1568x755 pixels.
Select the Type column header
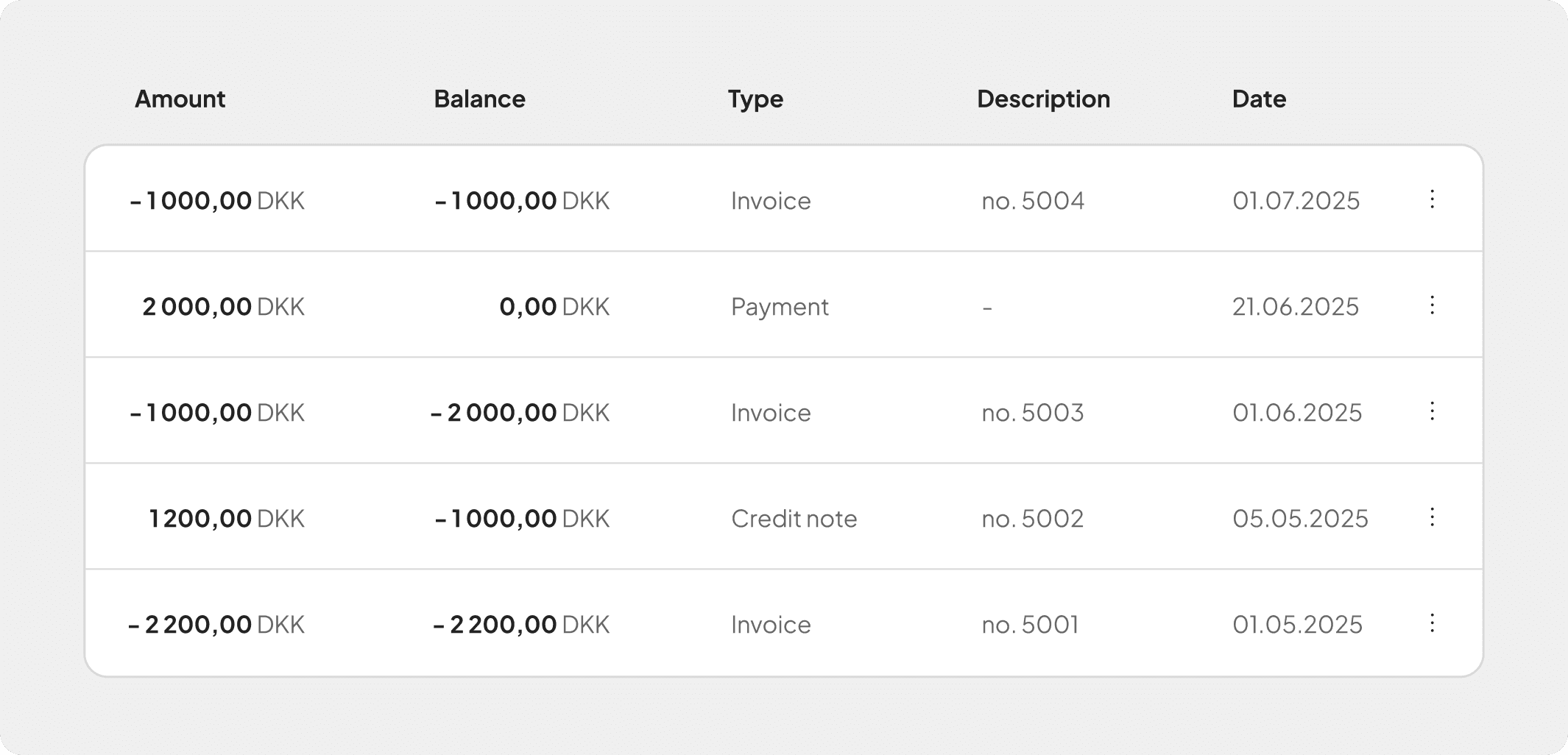tap(755, 99)
